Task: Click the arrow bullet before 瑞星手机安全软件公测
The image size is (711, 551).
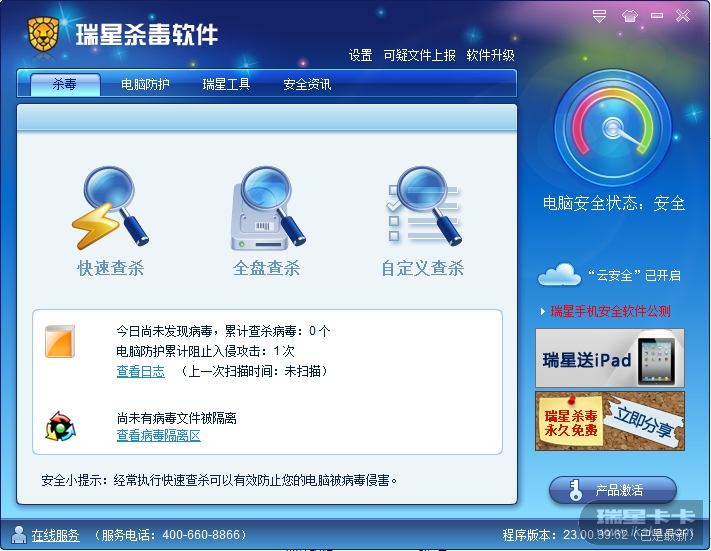Action: click(543, 312)
